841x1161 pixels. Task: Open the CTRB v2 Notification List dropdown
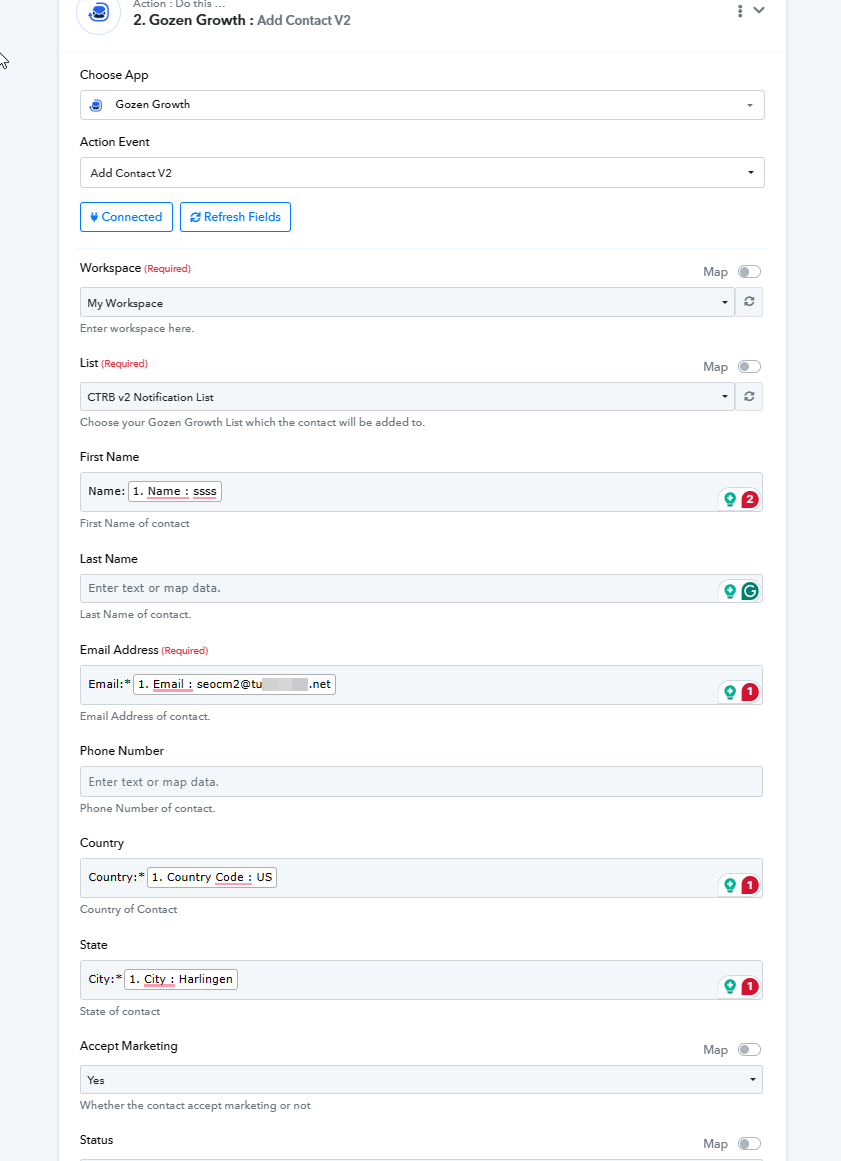pos(407,397)
